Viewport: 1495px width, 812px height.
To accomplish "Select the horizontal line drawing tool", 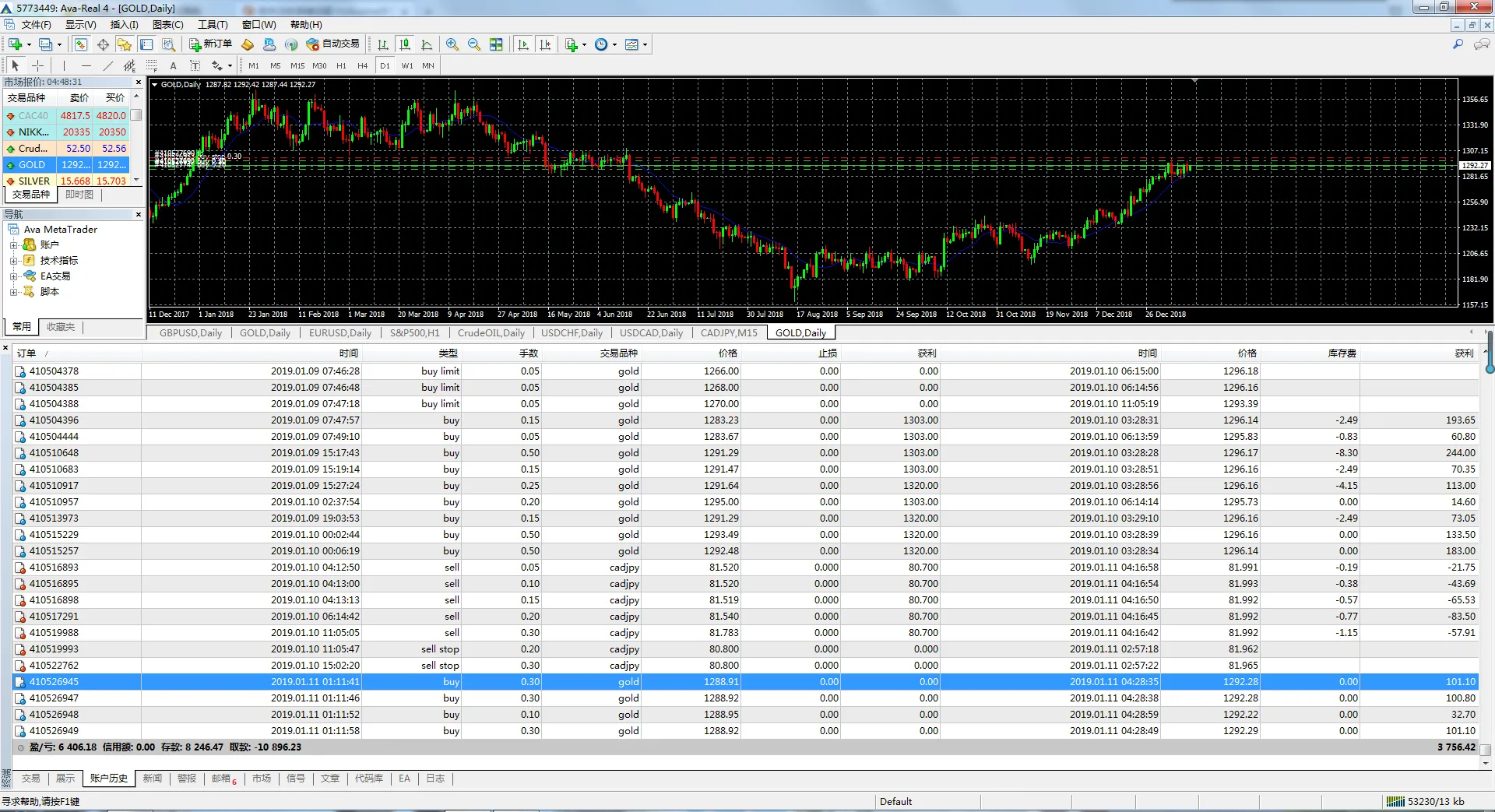I will point(86,65).
